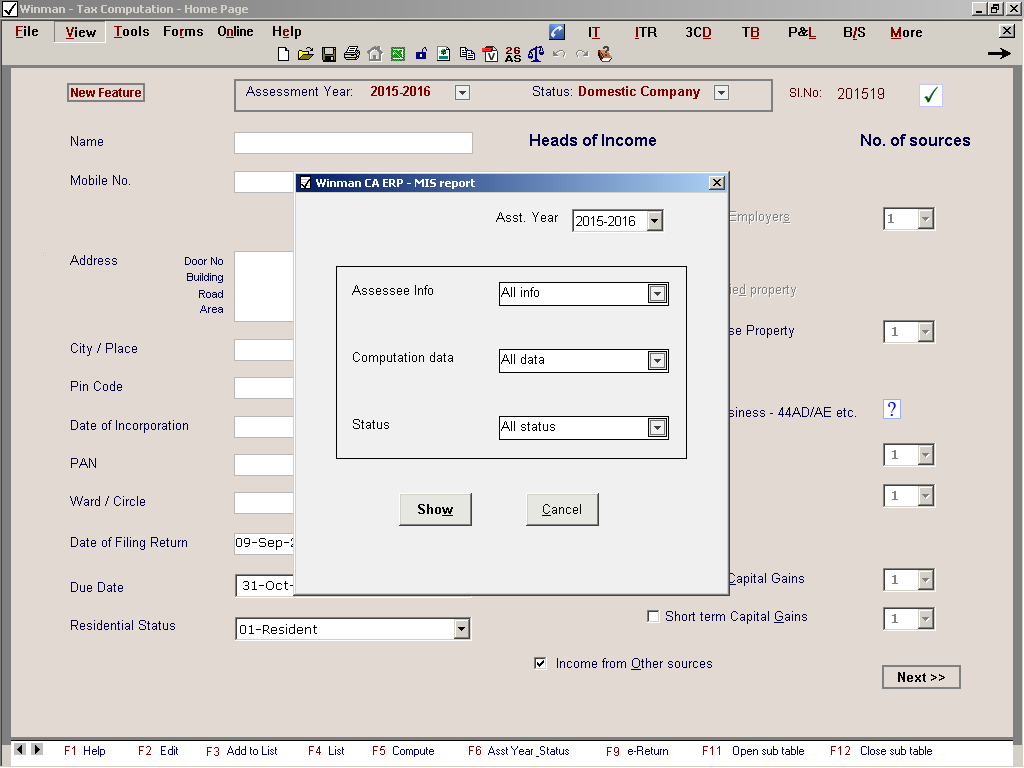Open the Help menu
1024x768 pixels.
point(287,32)
